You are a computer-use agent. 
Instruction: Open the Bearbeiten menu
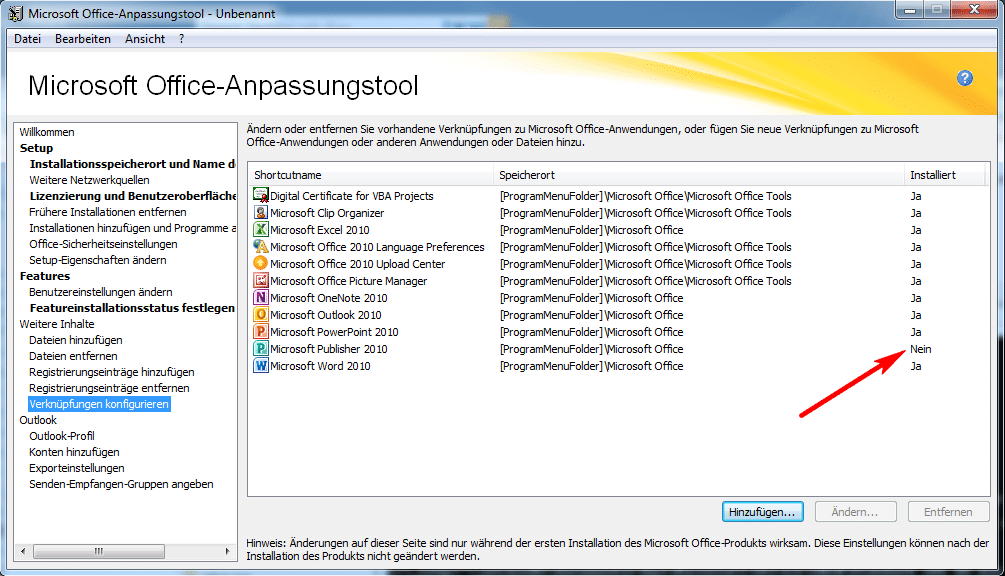[83, 39]
